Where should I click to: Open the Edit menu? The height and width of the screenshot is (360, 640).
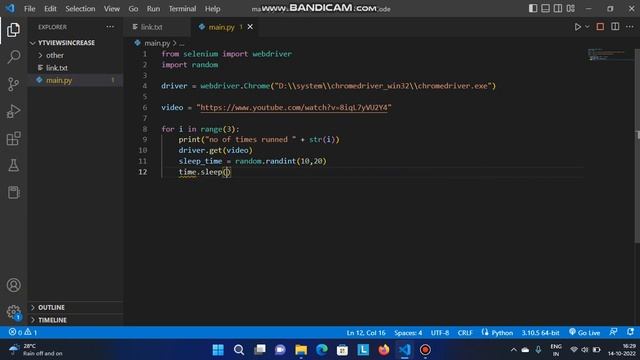[50, 9]
